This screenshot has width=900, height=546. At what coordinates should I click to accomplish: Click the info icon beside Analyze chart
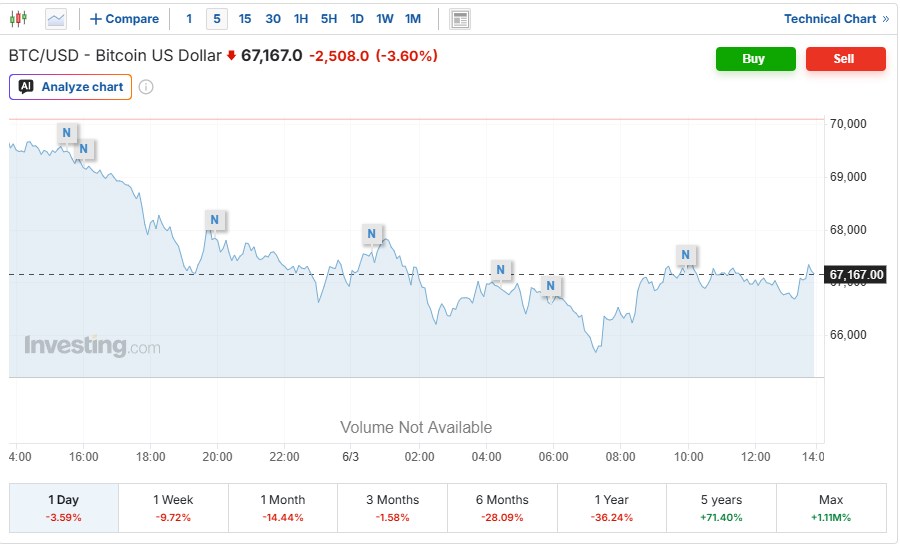pyautogui.click(x=146, y=87)
